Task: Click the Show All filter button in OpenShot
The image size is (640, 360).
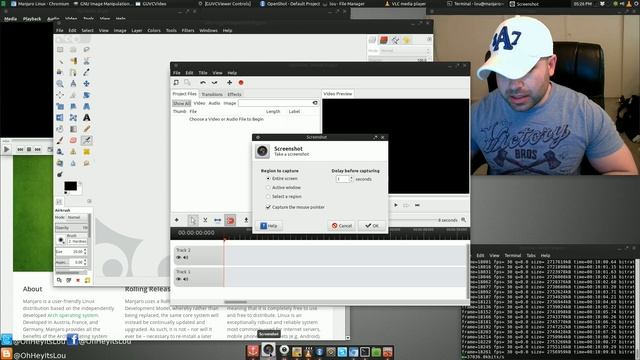Action: click(x=182, y=103)
